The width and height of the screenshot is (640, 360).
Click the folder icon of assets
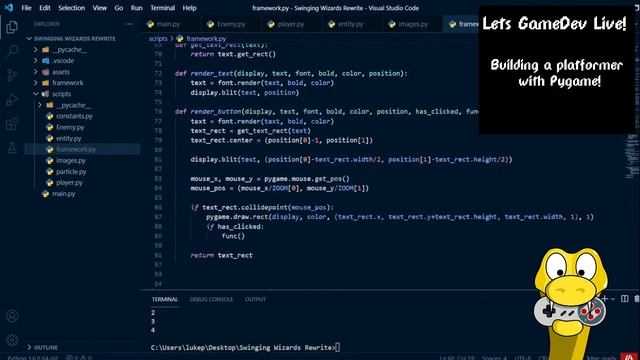tap(46, 72)
